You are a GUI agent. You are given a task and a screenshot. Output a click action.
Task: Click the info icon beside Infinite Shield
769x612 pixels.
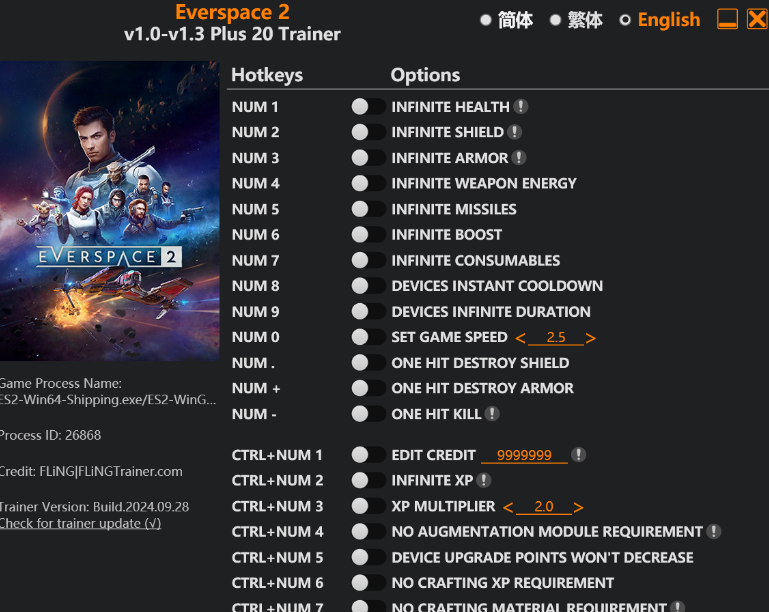[x=514, y=132]
